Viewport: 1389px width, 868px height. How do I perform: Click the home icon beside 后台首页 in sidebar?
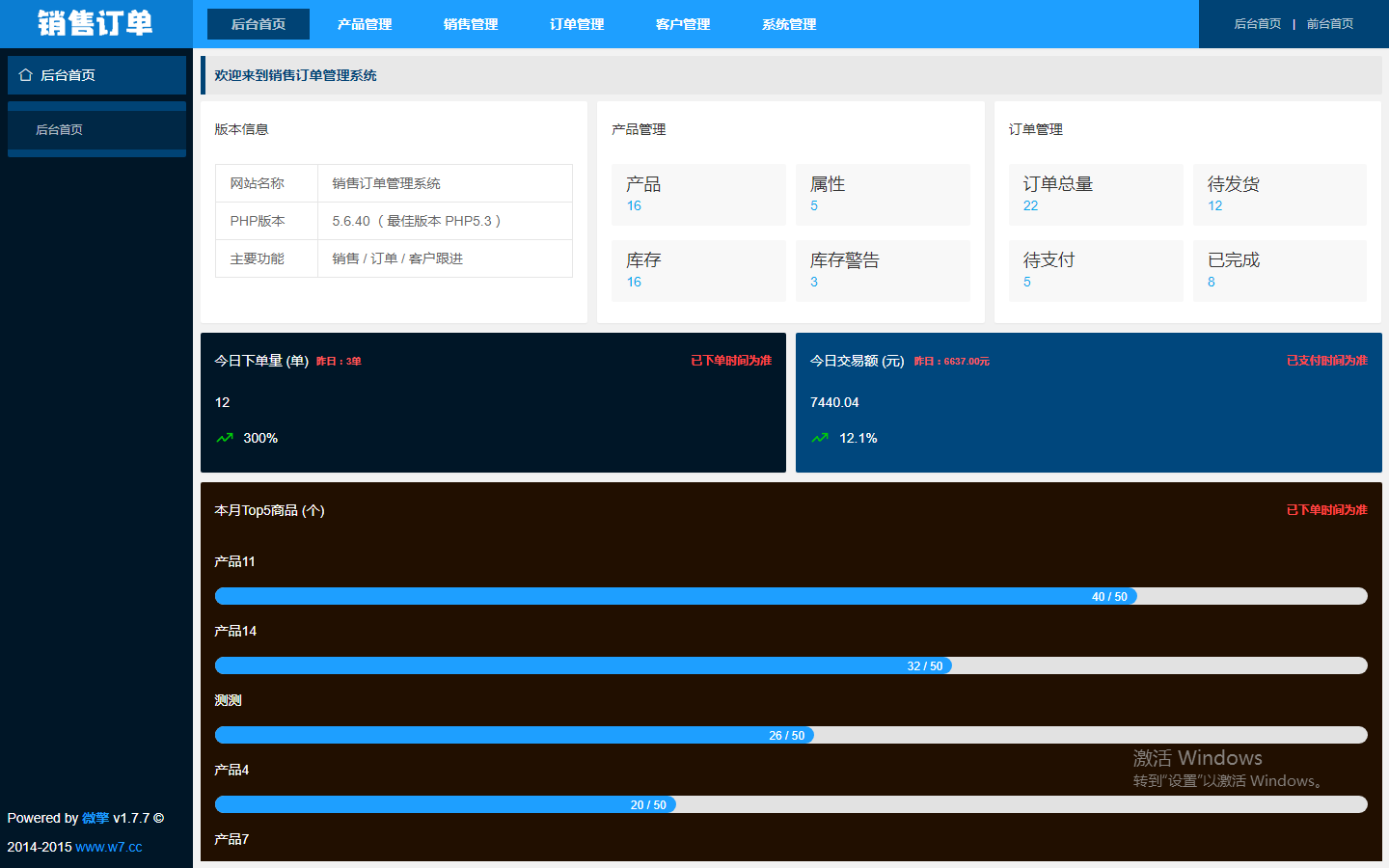click(x=24, y=74)
